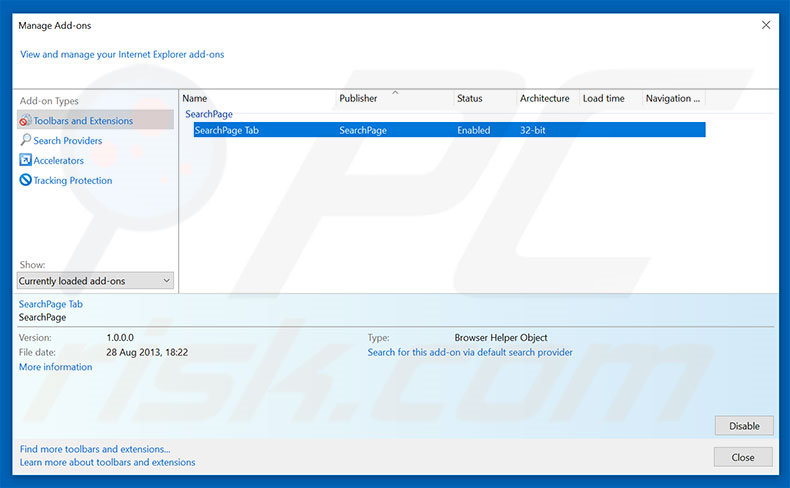Click the Tracking Protection icon
Viewport: 790px width, 488px height.
click(x=25, y=180)
